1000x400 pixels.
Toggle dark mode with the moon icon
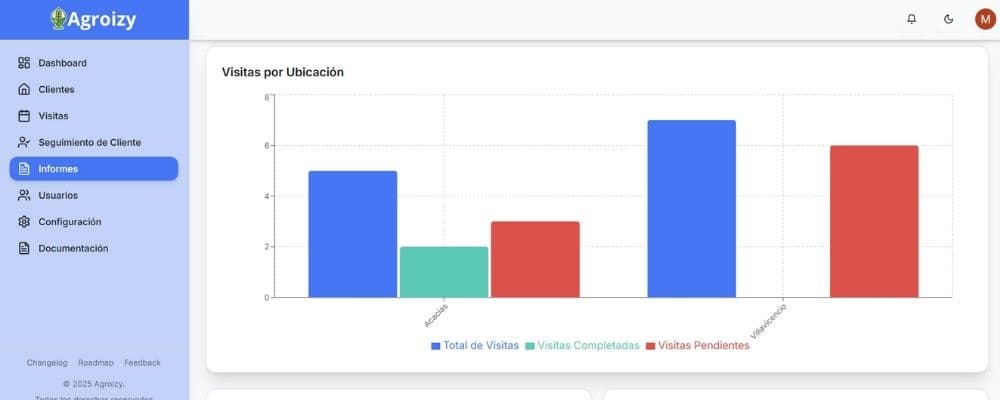tap(949, 19)
